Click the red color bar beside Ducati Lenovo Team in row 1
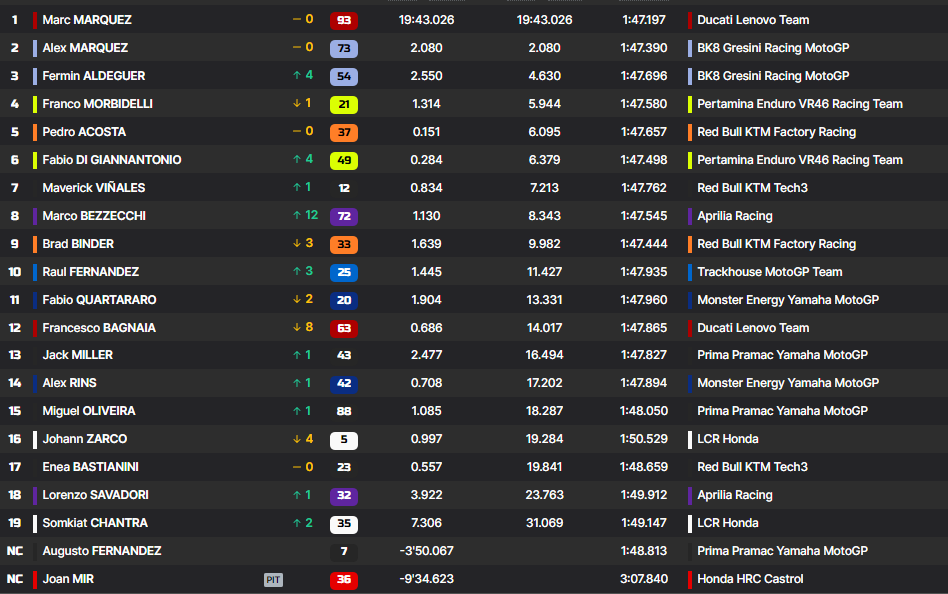 pyautogui.click(x=690, y=20)
